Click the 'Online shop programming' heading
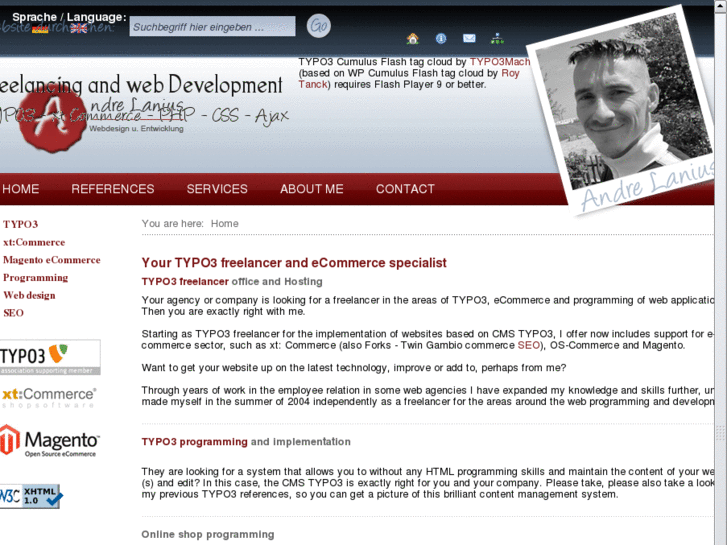The width and height of the screenshot is (727, 545). 208,534
